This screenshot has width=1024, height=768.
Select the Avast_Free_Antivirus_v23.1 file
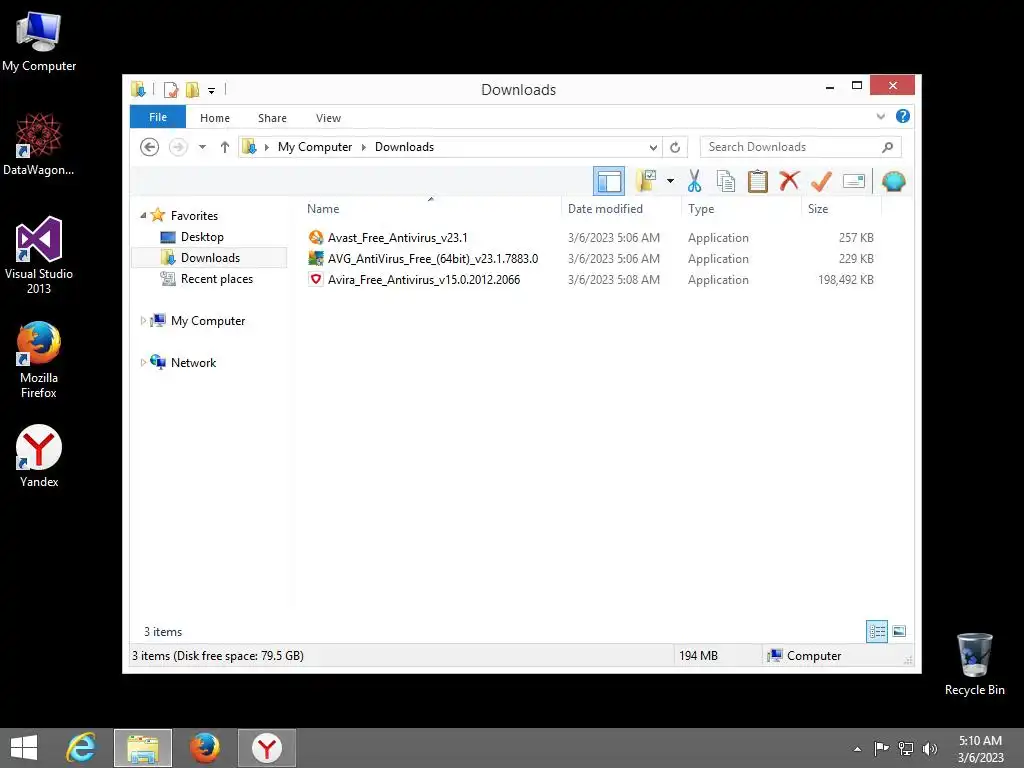[x=397, y=238]
